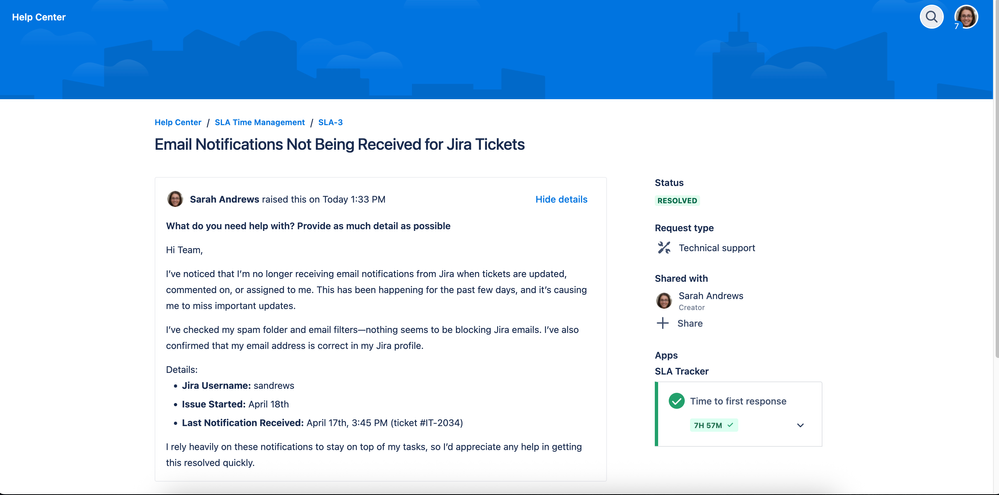Click the ticket title heading

(x=340, y=145)
